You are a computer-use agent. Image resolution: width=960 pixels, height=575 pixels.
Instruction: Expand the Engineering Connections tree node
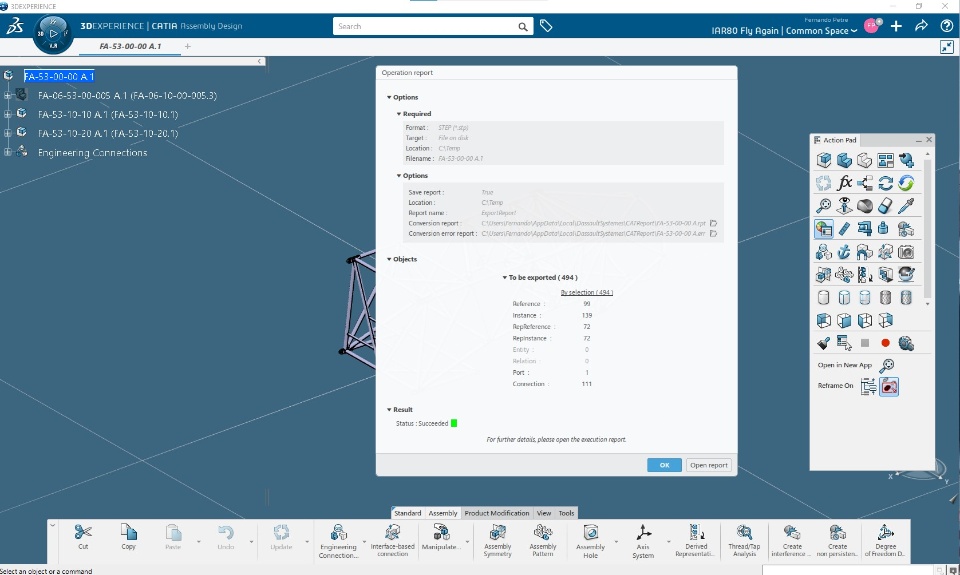[x=7, y=152]
